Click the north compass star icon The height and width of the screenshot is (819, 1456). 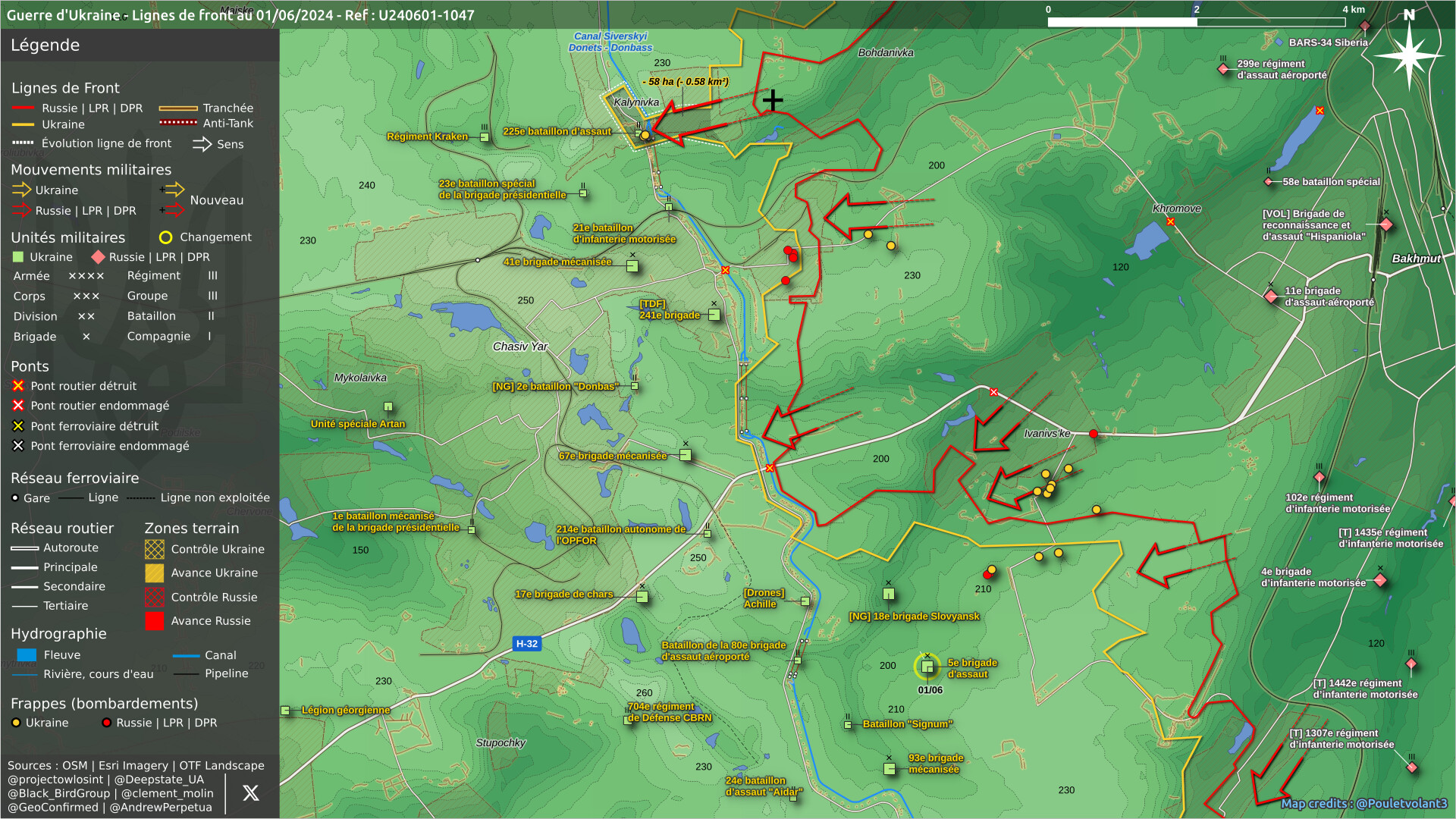pos(1409,55)
